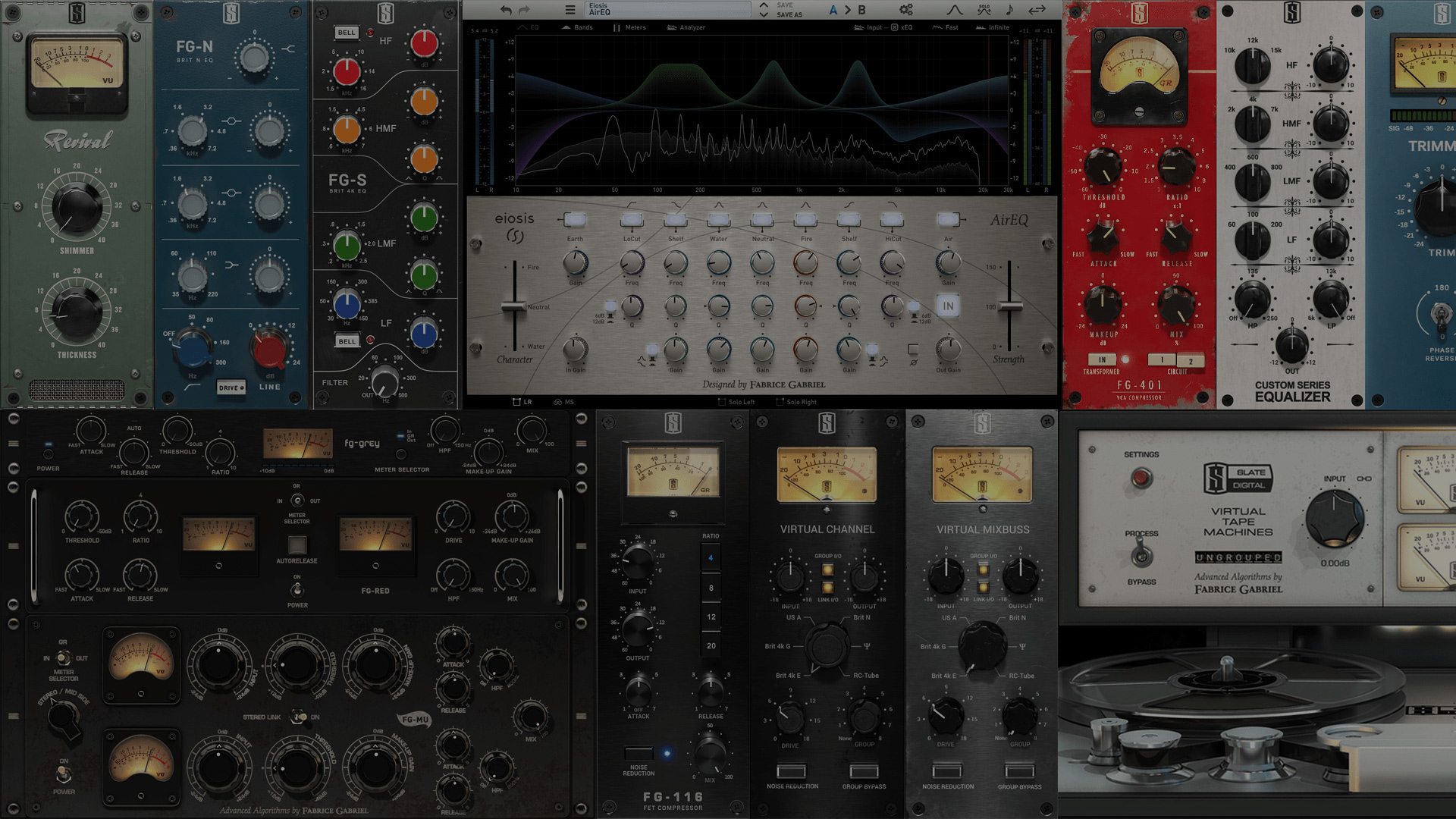Select previous preset with up chevron
The height and width of the screenshot is (819, 1456).
click(764, 5)
